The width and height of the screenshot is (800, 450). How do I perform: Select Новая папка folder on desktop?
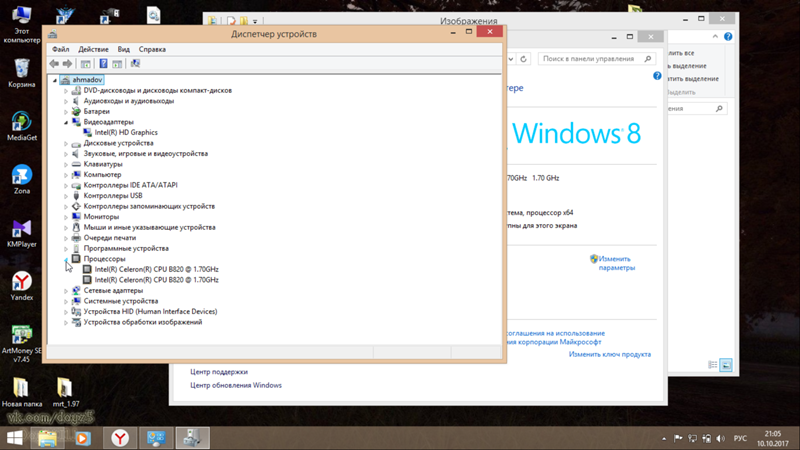point(21,392)
